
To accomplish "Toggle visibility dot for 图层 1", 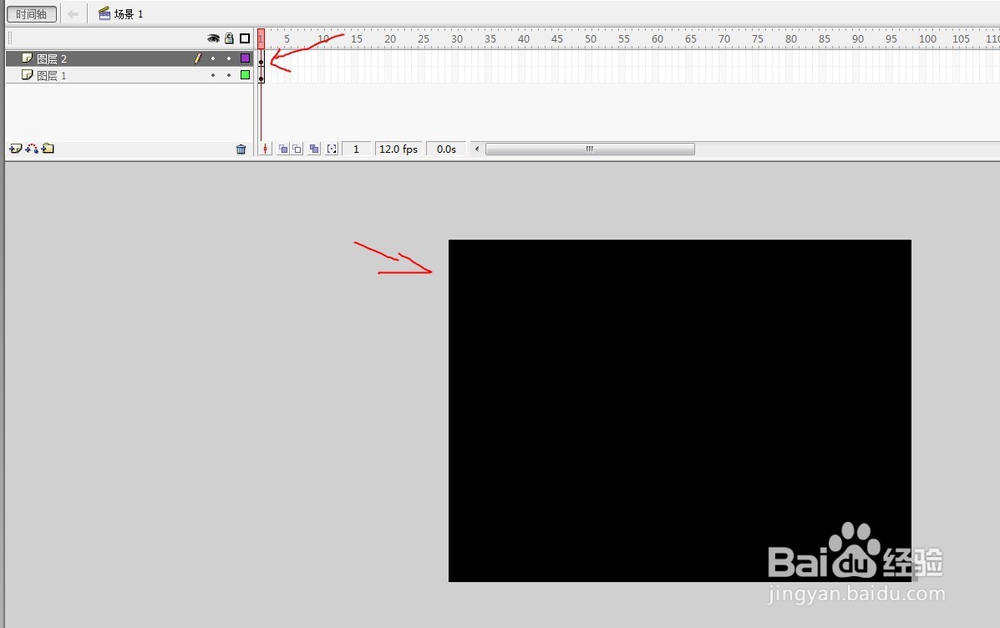I will point(213,75).
